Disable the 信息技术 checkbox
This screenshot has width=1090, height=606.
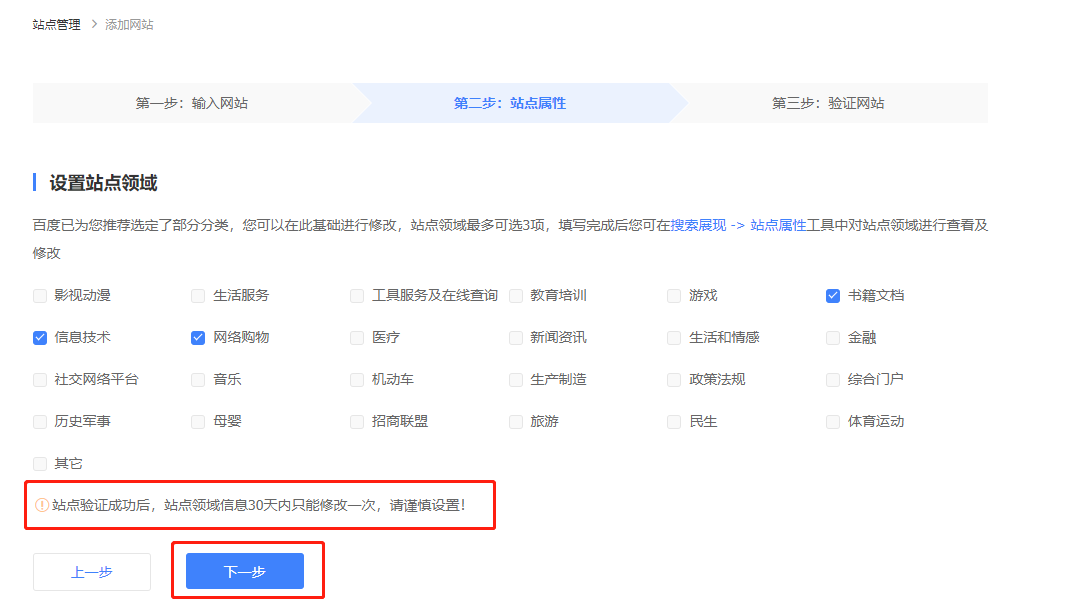pos(39,337)
